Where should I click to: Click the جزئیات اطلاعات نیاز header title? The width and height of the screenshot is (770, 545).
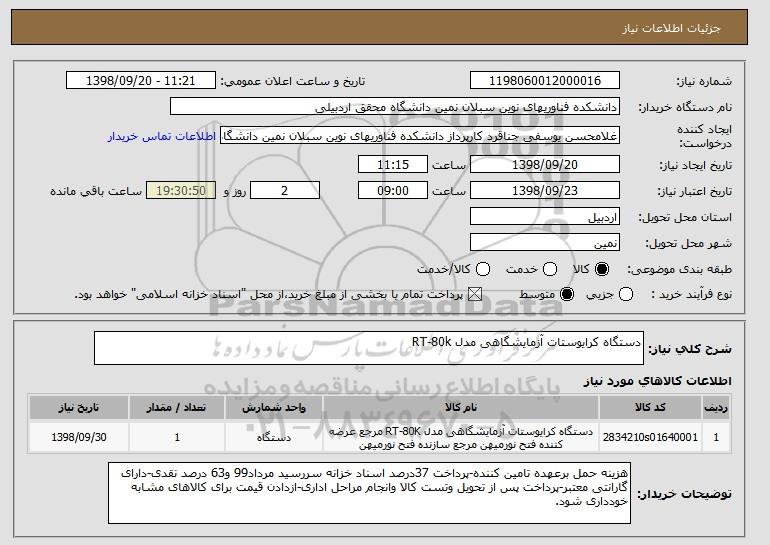671,28
